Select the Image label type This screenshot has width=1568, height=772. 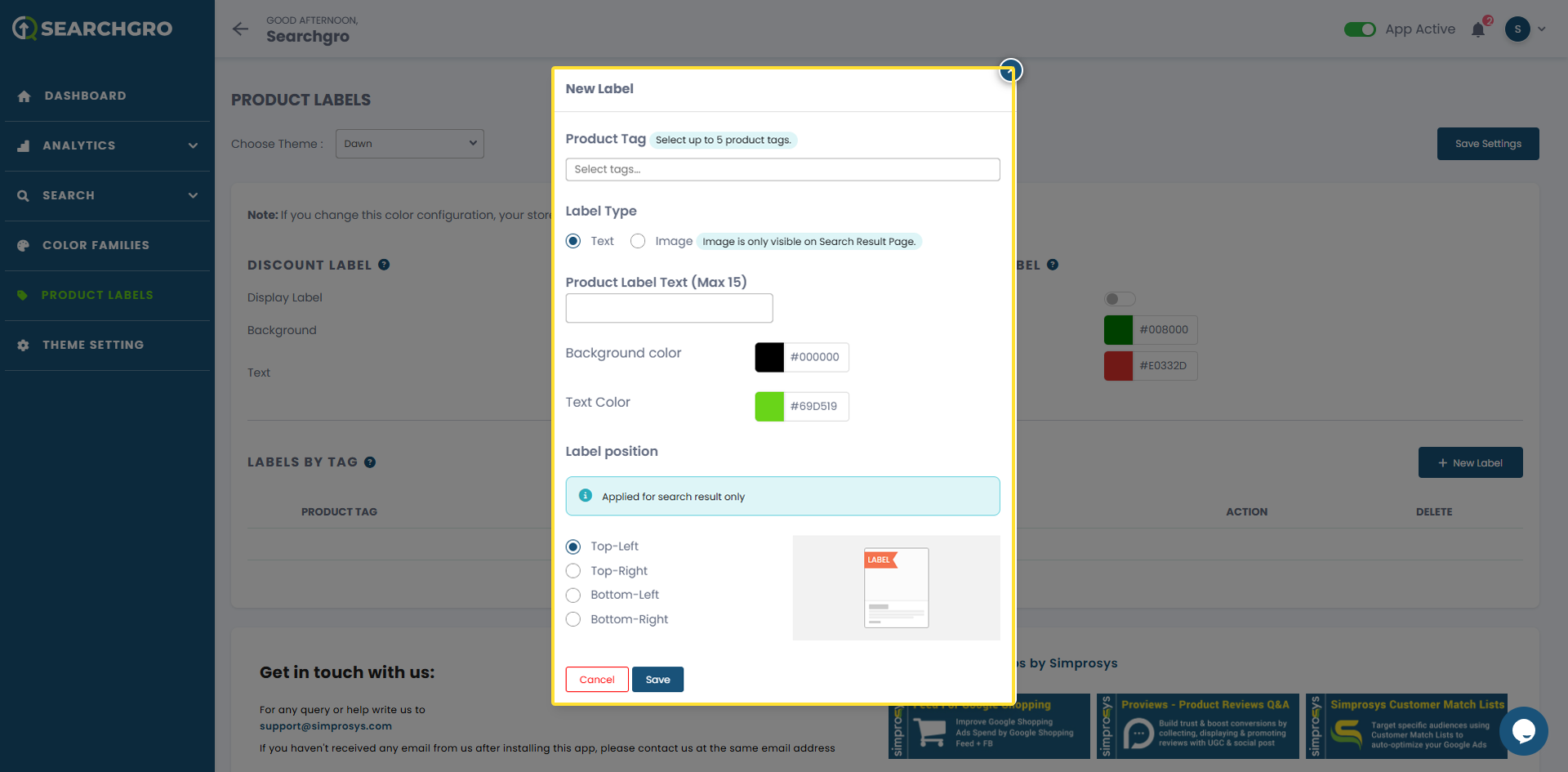click(638, 241)
